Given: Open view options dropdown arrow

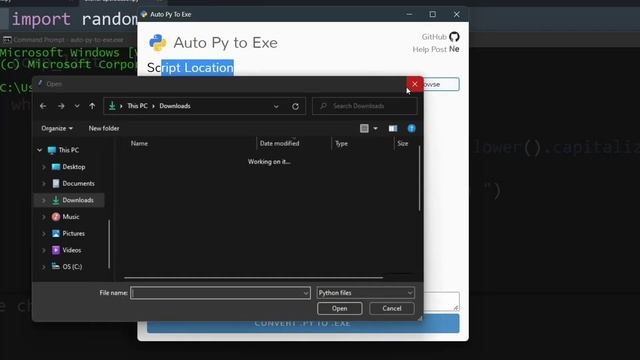Looking at the screenshot, I should (x=376, y=129).
